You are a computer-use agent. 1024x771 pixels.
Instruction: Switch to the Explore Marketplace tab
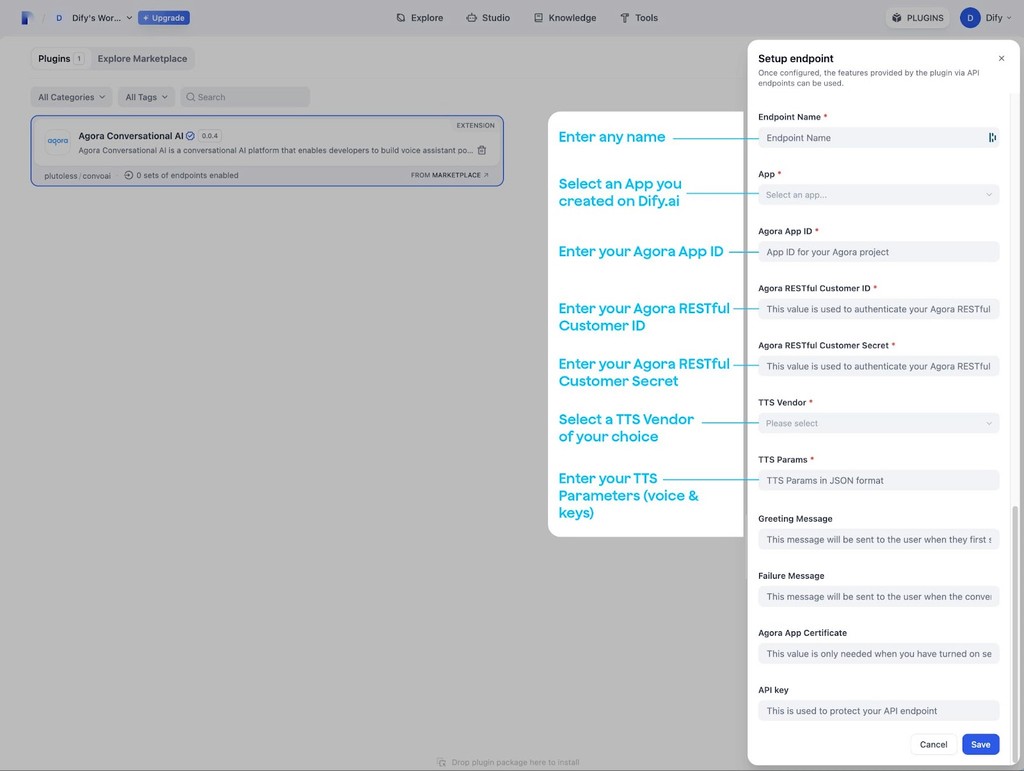142,58
